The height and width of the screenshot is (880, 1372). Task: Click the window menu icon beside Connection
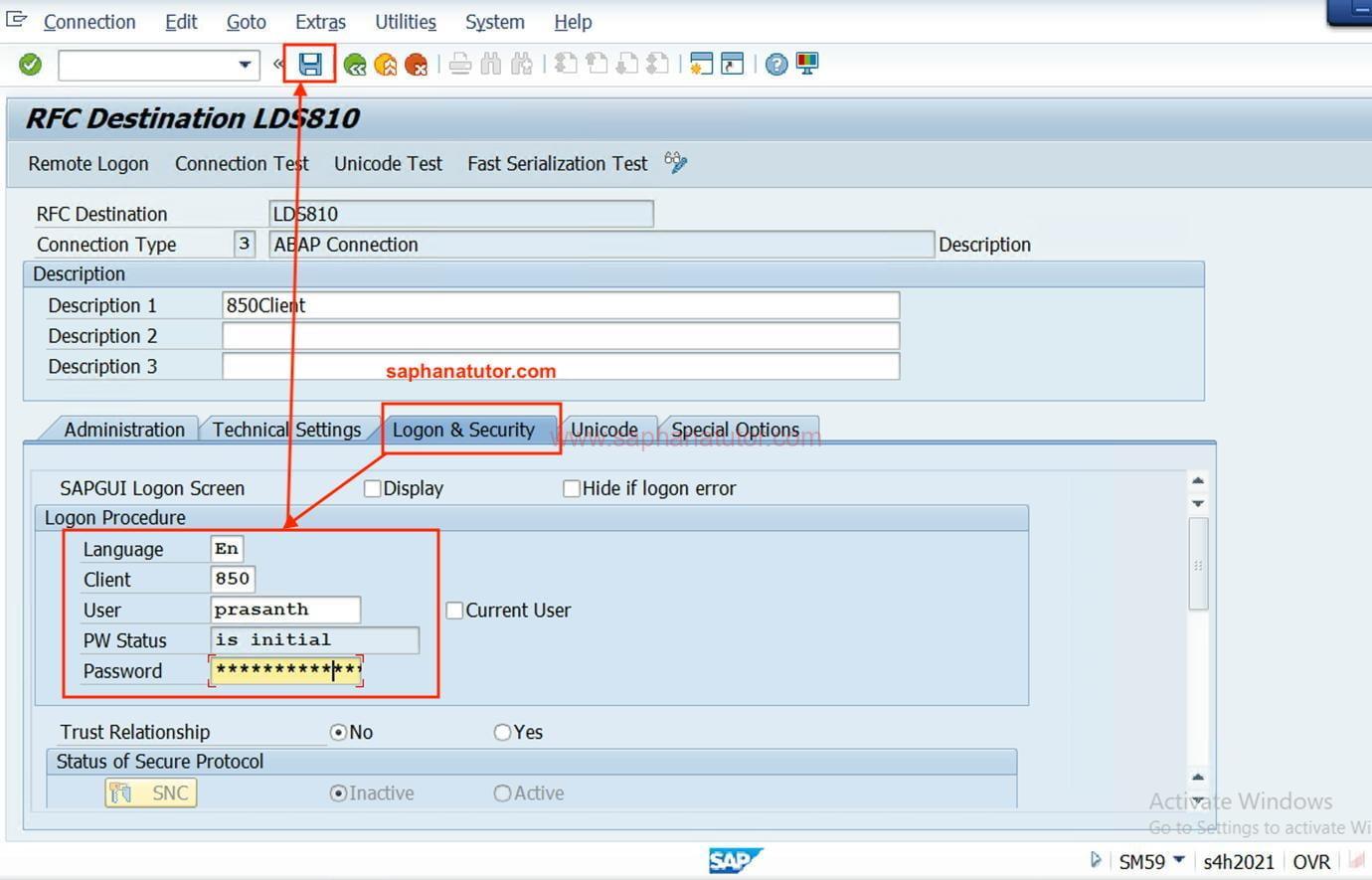[x=17, y=19]
